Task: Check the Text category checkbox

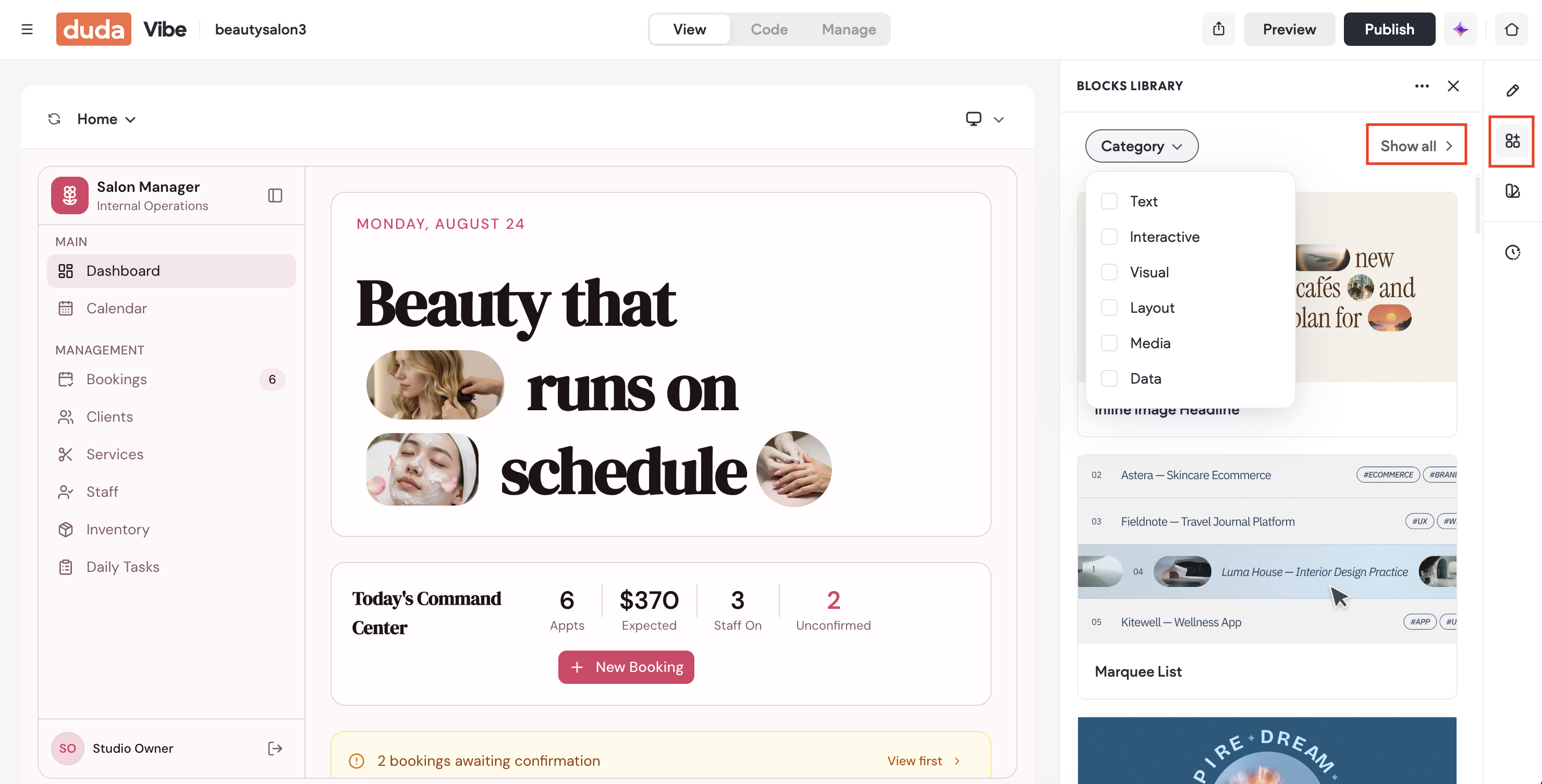Action: 1109,202
